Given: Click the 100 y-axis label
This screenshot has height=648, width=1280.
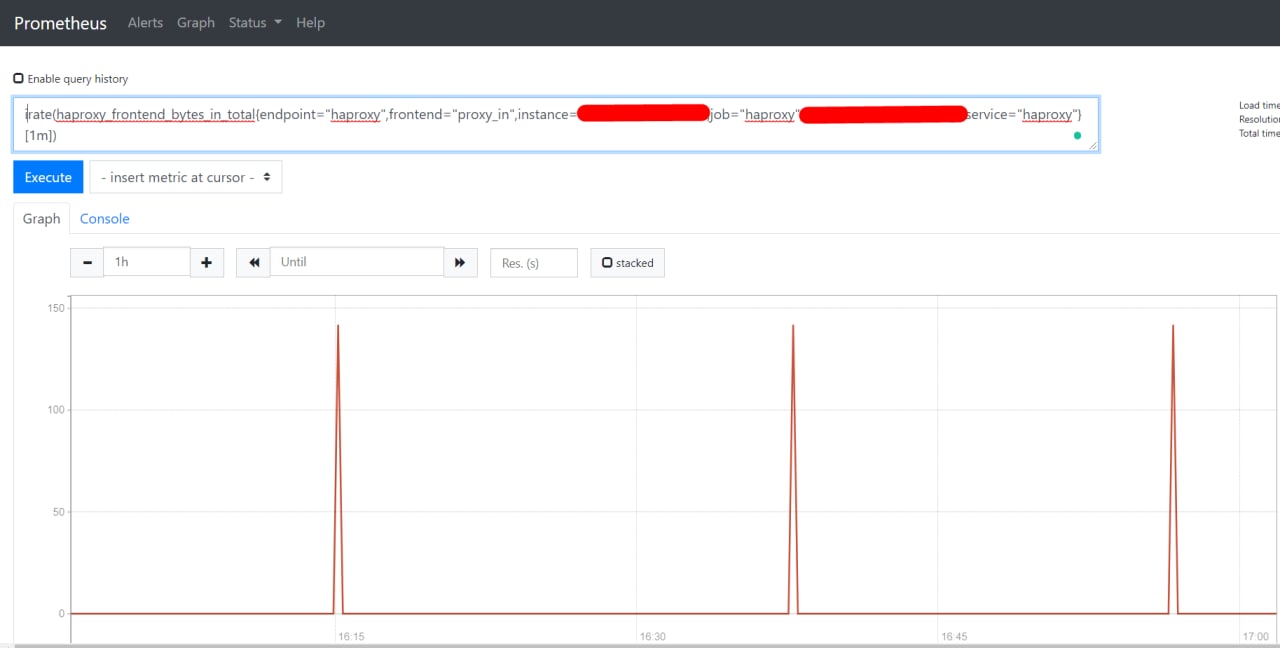Looking at the screenshot, I should [x=55, y=410].
